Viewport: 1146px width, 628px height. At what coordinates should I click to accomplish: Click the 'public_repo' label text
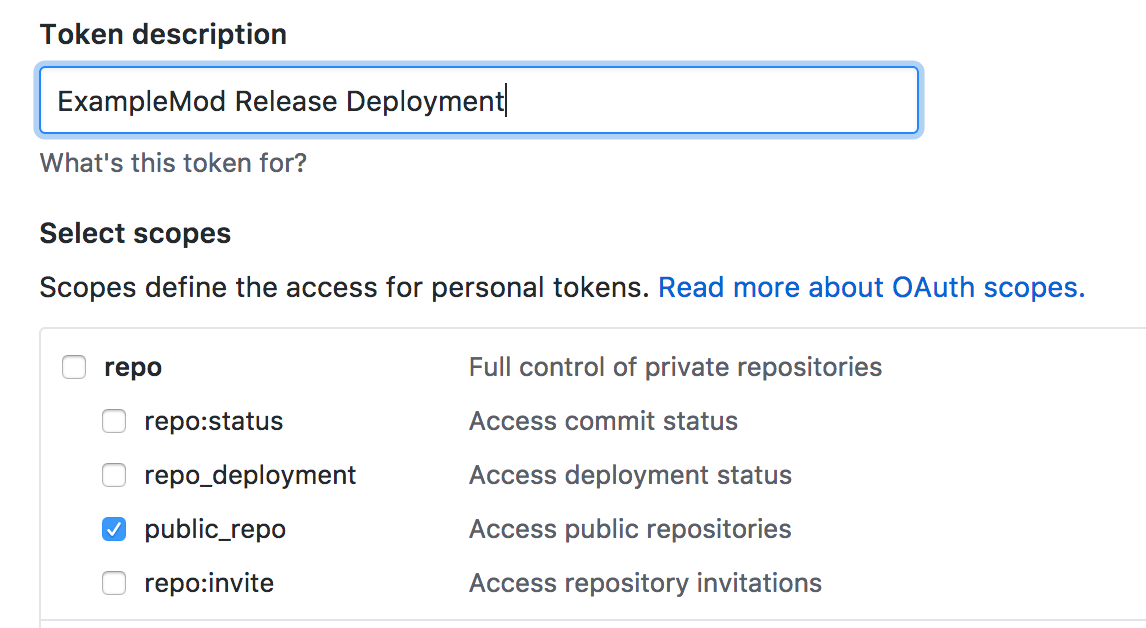(215, 529)
